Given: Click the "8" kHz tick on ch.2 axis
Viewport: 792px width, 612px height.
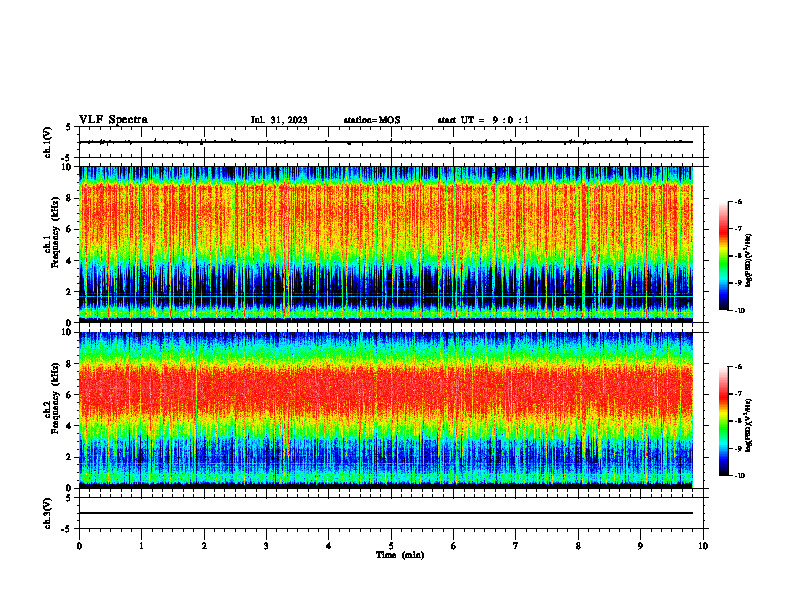Looking at the screenshot, I should click(70, 364).
